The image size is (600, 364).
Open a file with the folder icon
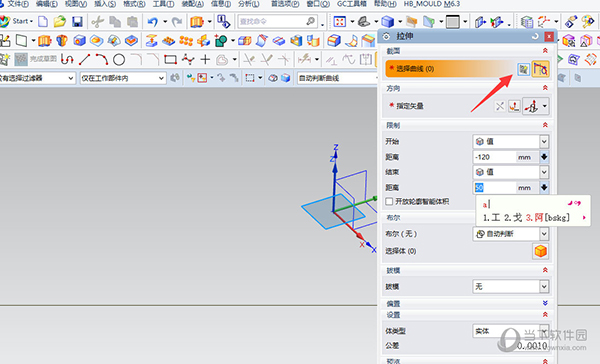pos(60,21)
